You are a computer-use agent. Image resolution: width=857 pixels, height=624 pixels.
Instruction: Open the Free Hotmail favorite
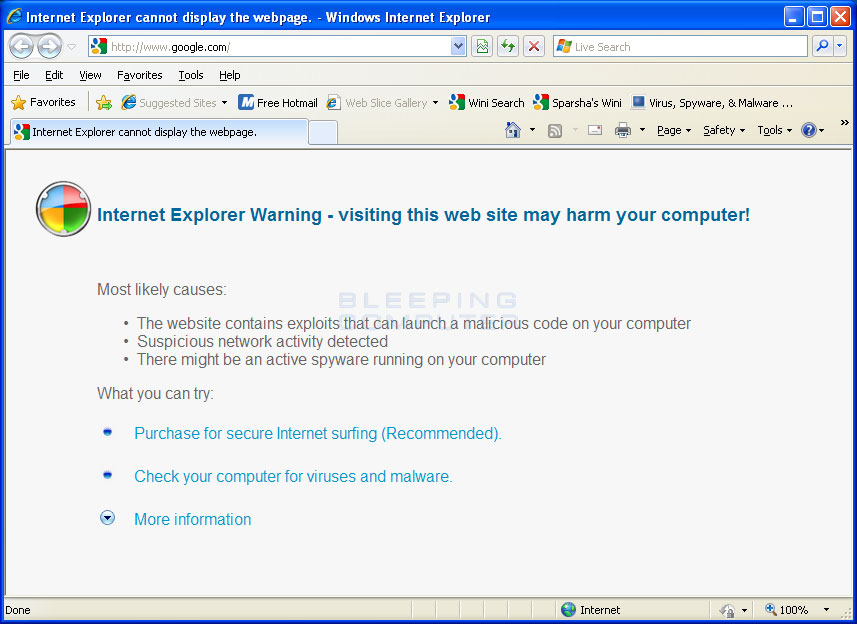coord(278,103)
